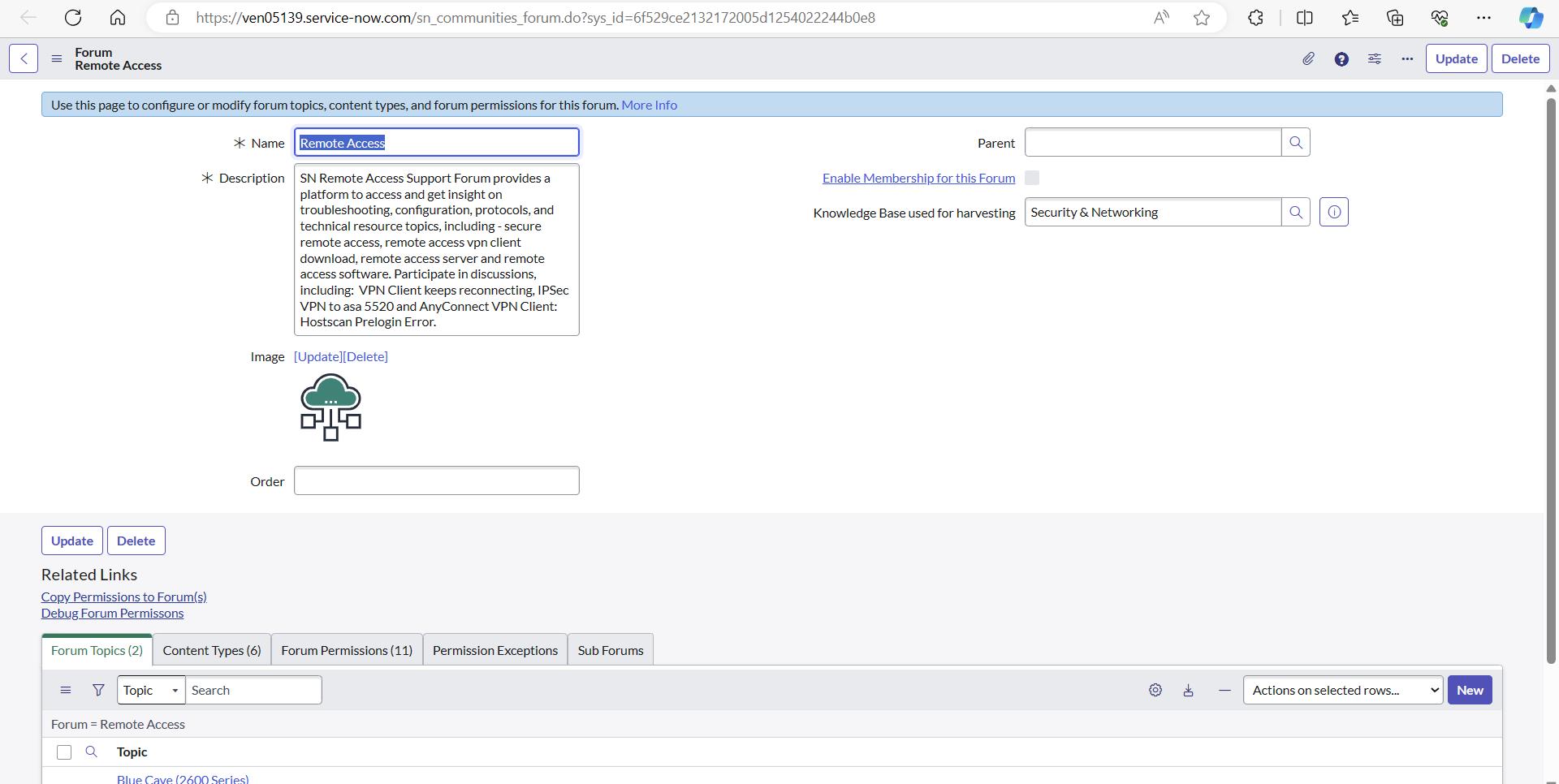Open More Info link in banner
This screenshot has width=1559, height=784.
649,105
